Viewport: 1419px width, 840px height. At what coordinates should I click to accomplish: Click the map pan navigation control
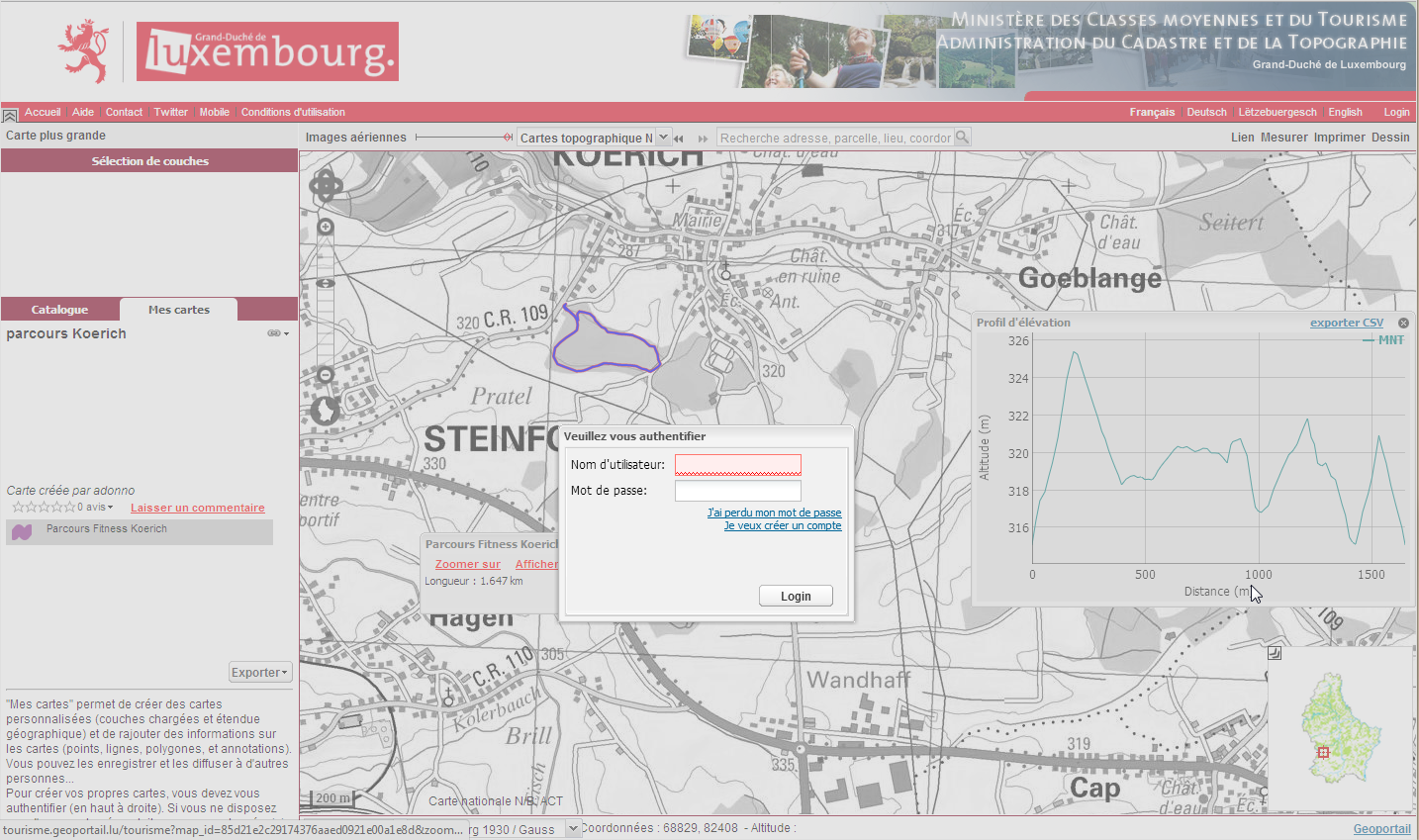[x=326, y=185]
